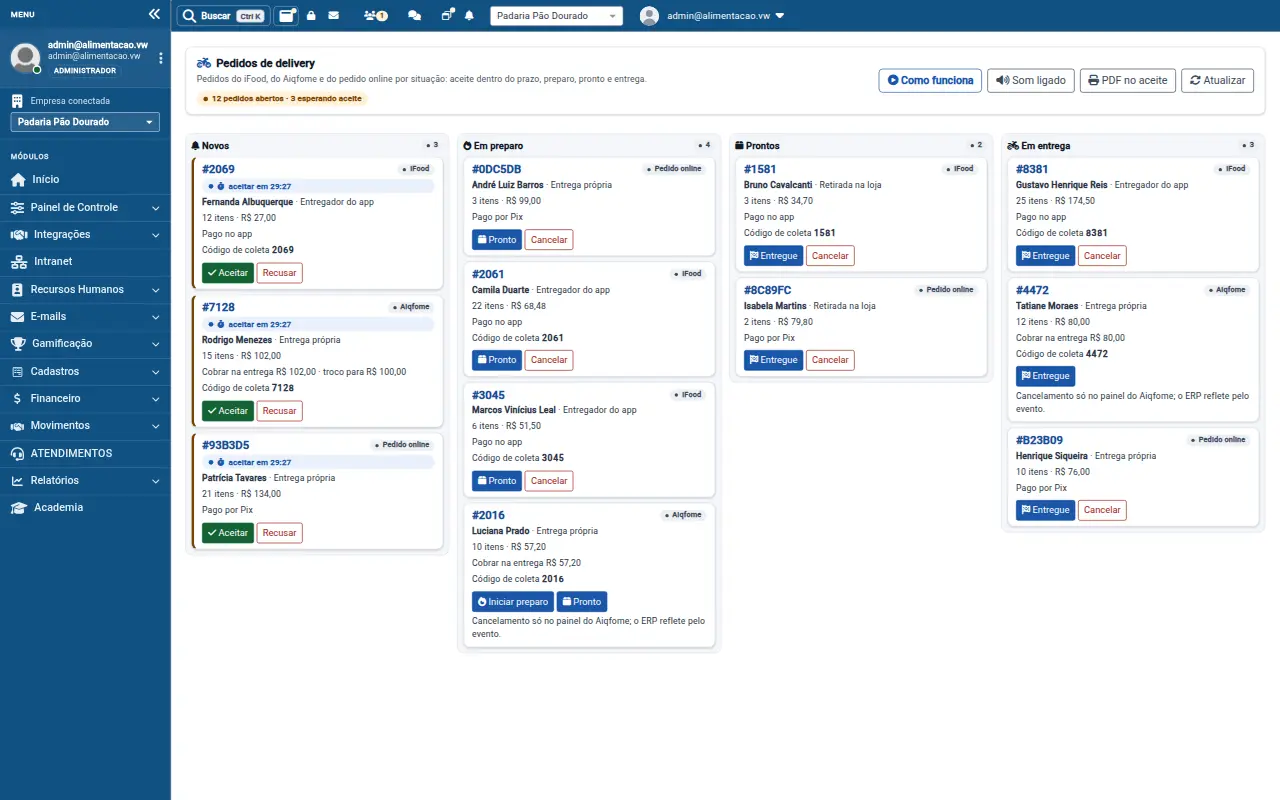Expand the Gamificação module

pyautogui.click(x=85, y=344)
